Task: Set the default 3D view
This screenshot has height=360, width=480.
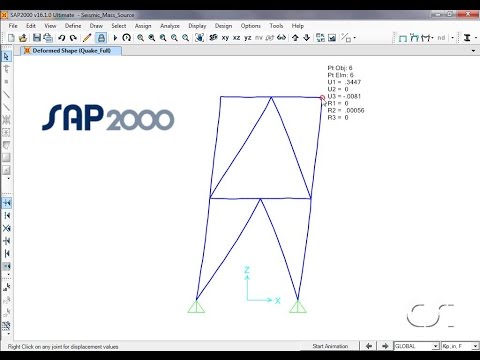Action: click(x=213, y=38)
